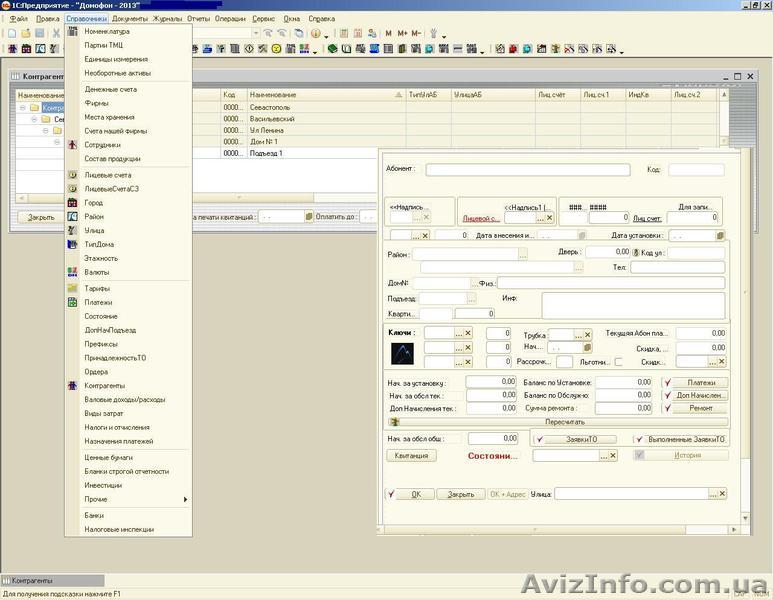Open the Лицевые счета catalog icon
Image resolution: width=773 pixels, height=600 pixels.
tap(71, 175)
